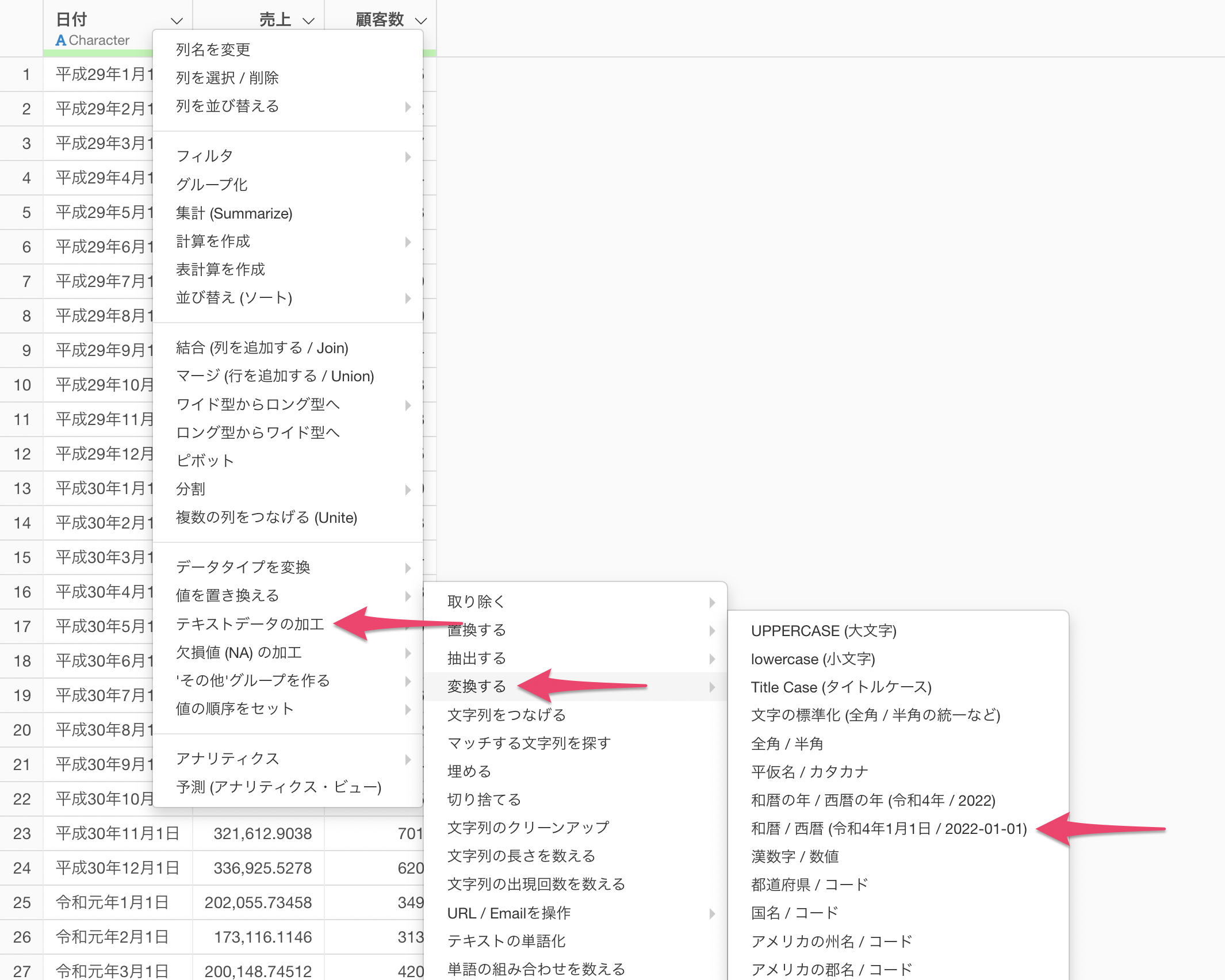Expand 'その他'グループを作る submenu

[x=288, y=680]
